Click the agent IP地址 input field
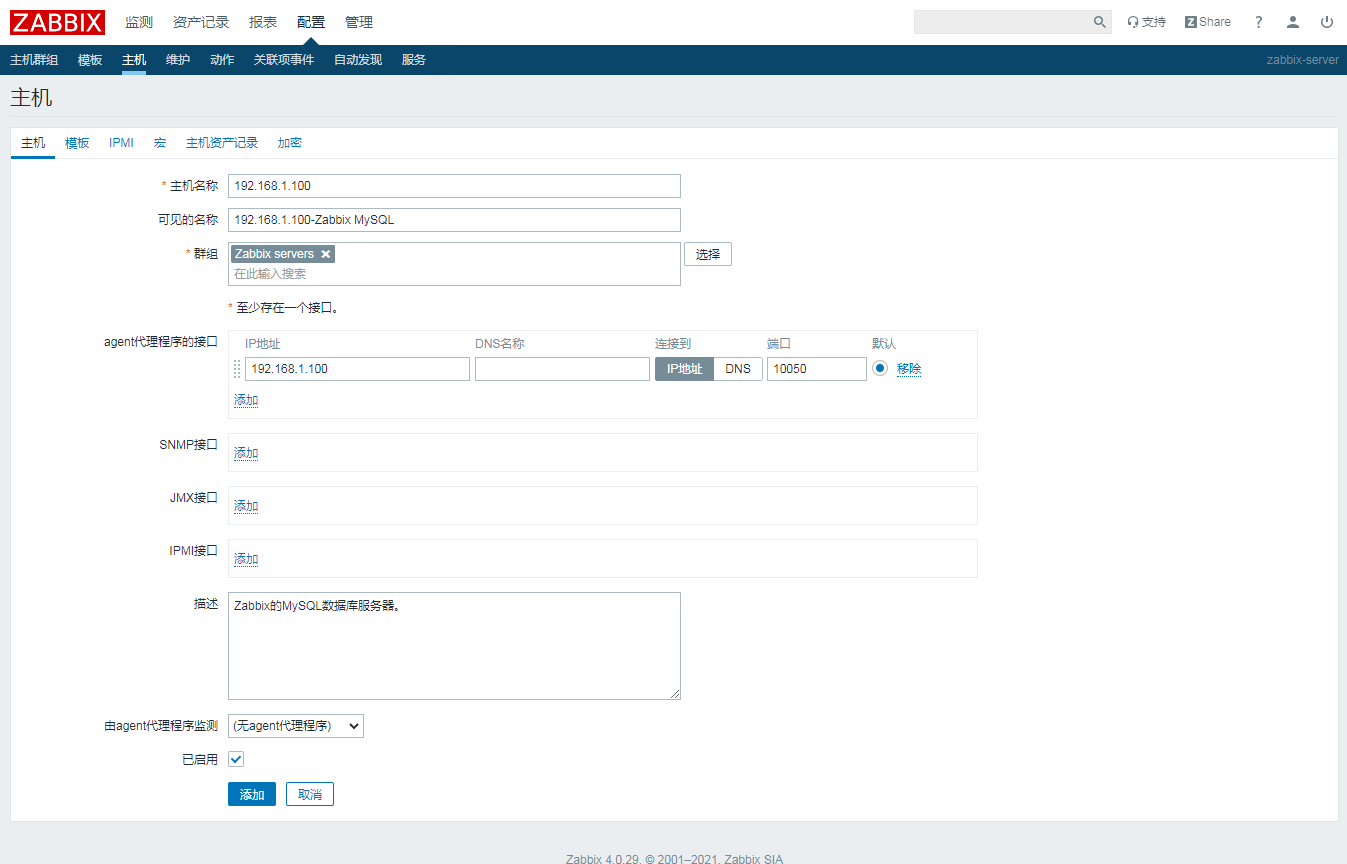This screenshot has height=864, width=1347. (357, 369)
